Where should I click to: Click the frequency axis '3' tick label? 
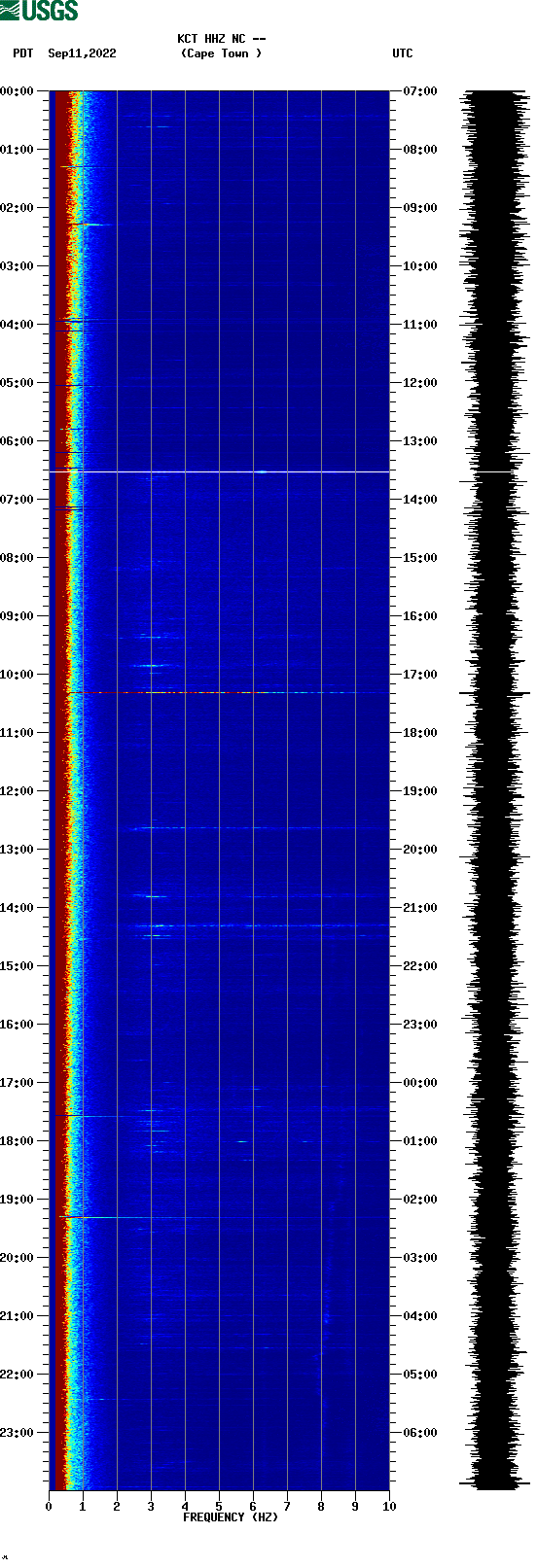click(x=151, y=1507)
